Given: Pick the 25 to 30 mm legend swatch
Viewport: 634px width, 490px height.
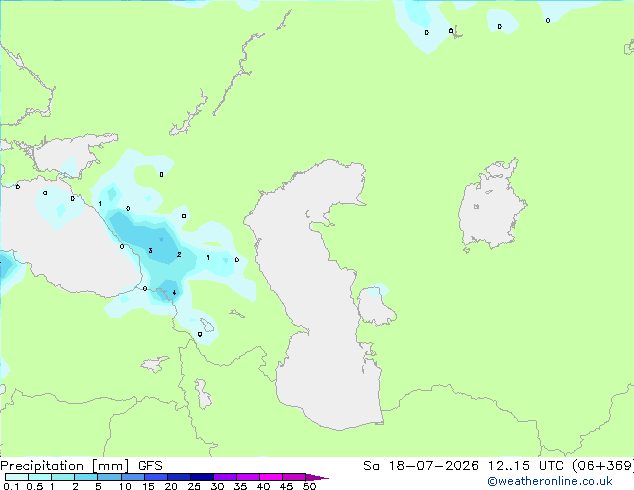Looking at the screenshot, I should tap(201, 477).
